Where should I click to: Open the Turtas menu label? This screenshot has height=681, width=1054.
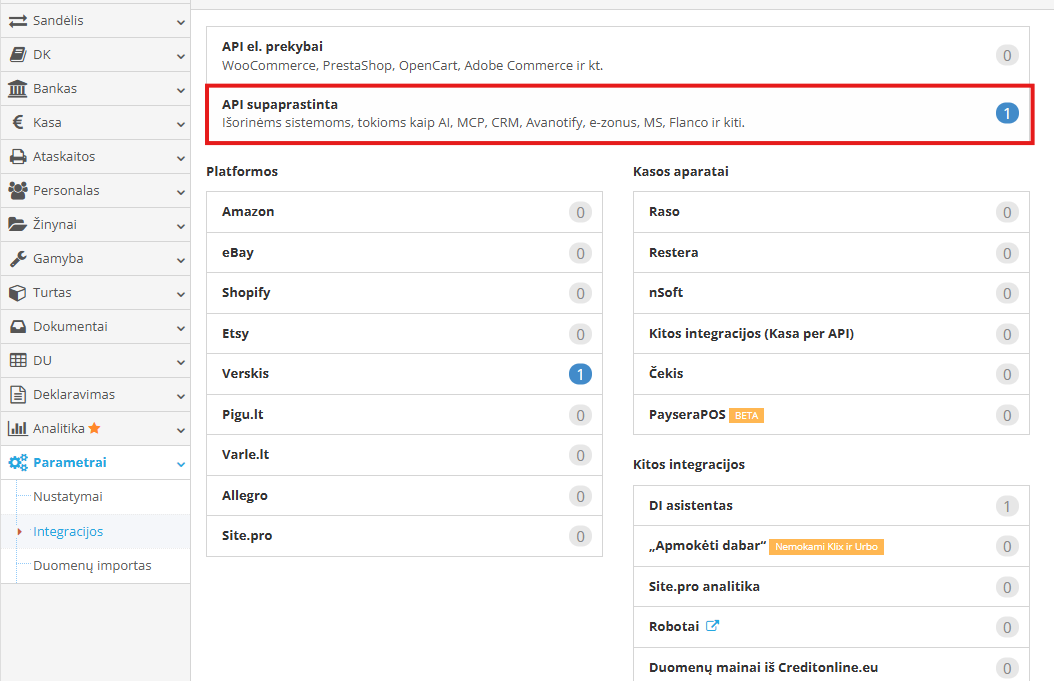click(x=52, y=292)
